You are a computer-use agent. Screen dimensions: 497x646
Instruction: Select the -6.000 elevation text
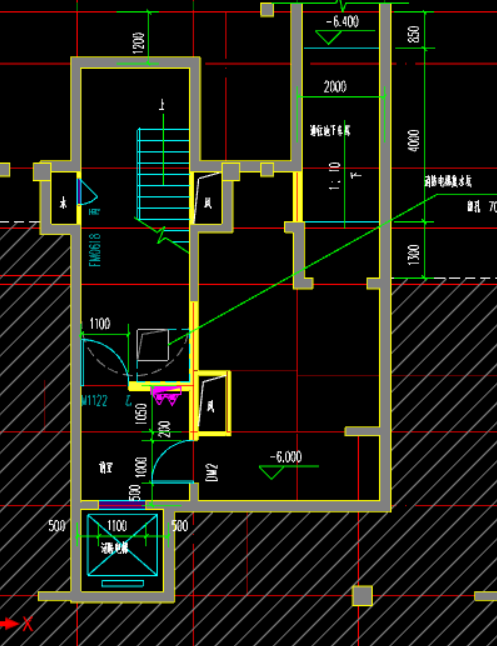pos(286,456)
